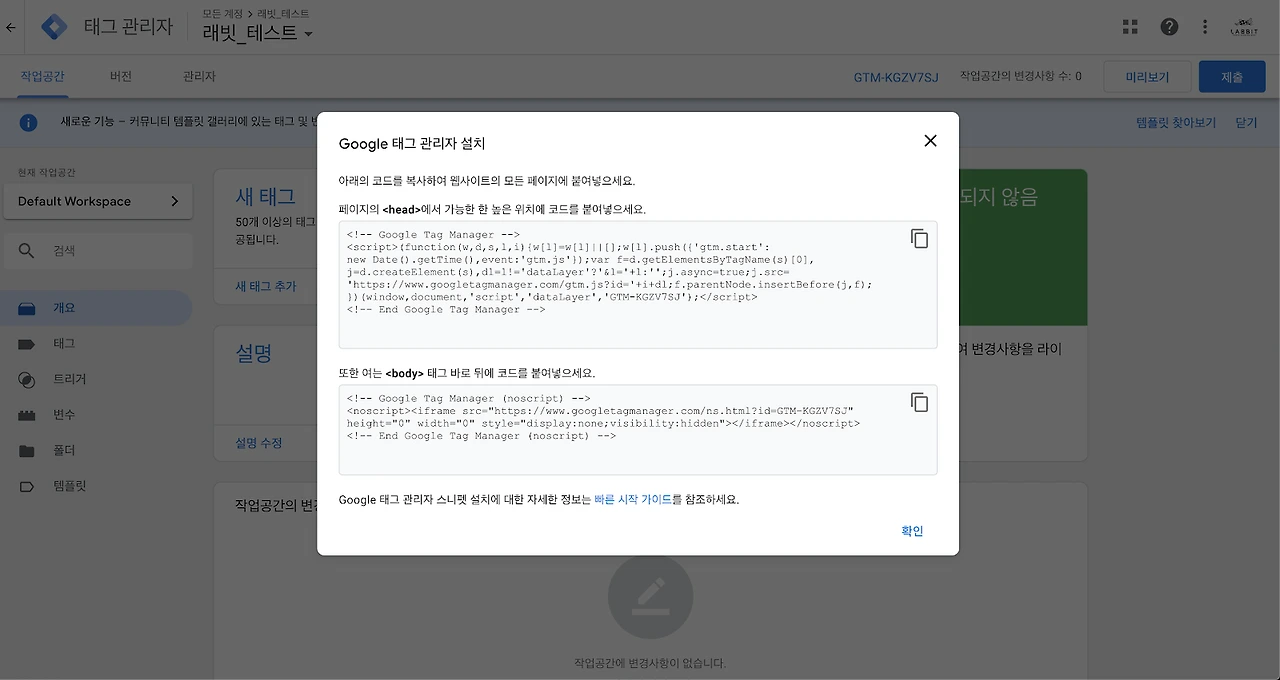1280x680 pixels.
Task: Click the back arrow in header
Action: point(11,27)
